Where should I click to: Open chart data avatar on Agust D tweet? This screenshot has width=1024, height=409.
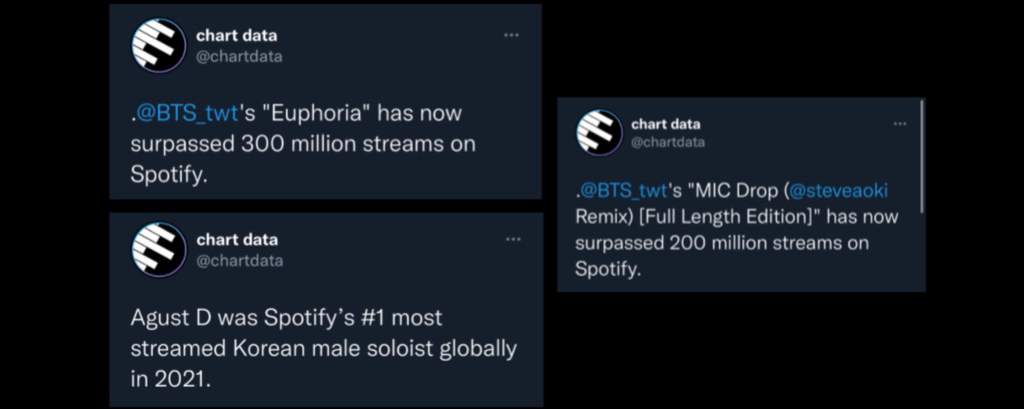(x=159, y=250)
